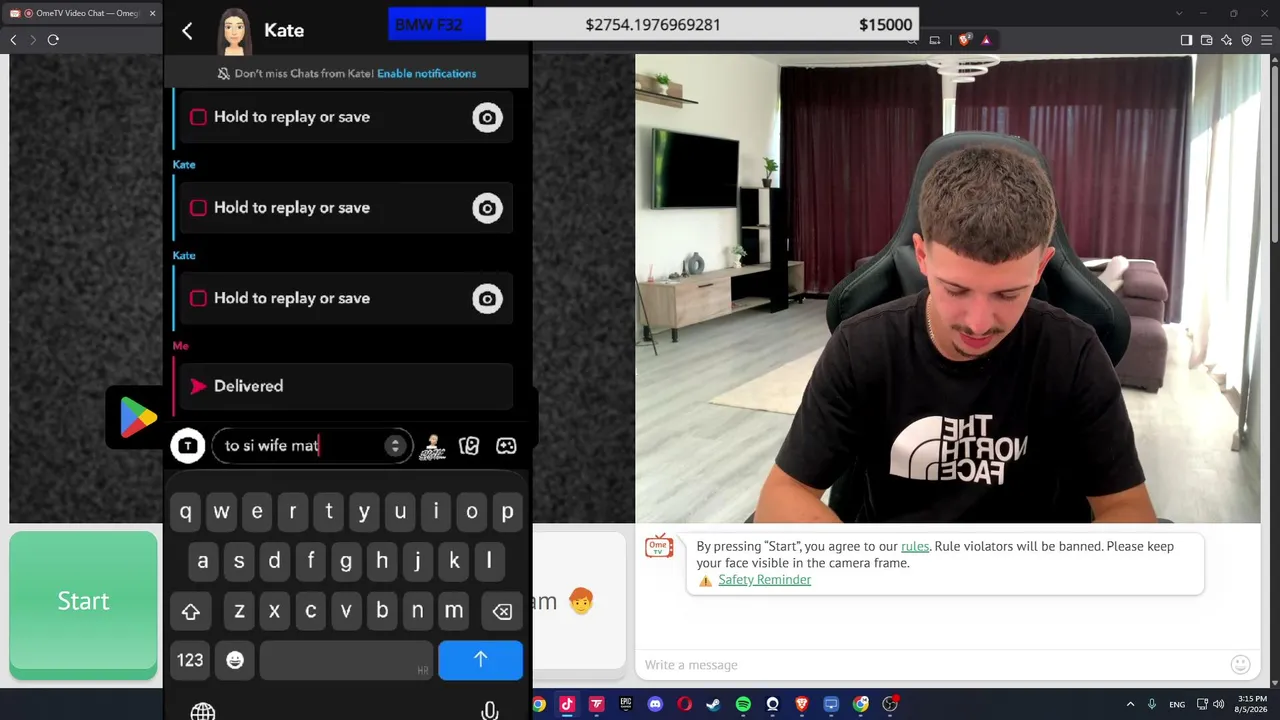Image resolution: width=1280 pixels, height=720 pixels.
Task: Tap camera icon on first snap row
Action: (487, 118)
